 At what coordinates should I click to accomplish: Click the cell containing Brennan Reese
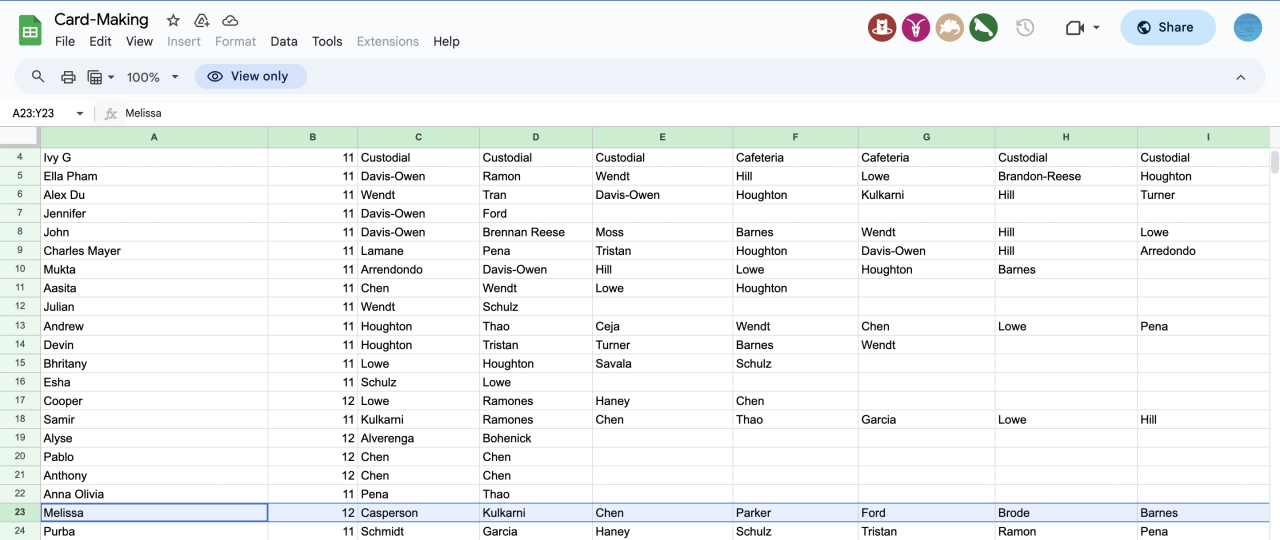coord(536,232)
